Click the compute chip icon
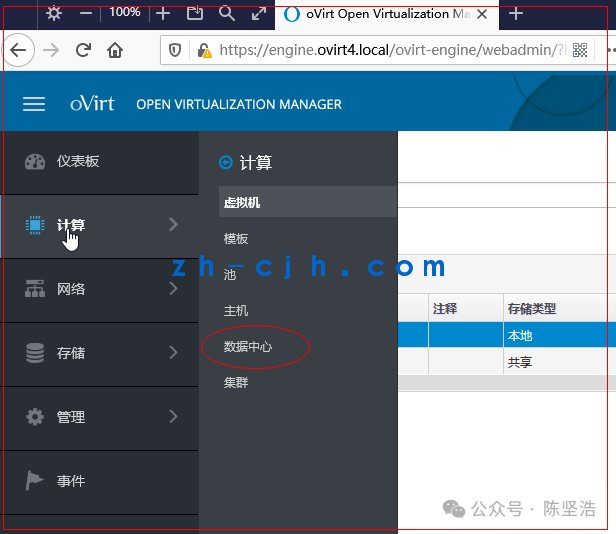The height and width of the screenshot is (534, 616). (35, 225)
